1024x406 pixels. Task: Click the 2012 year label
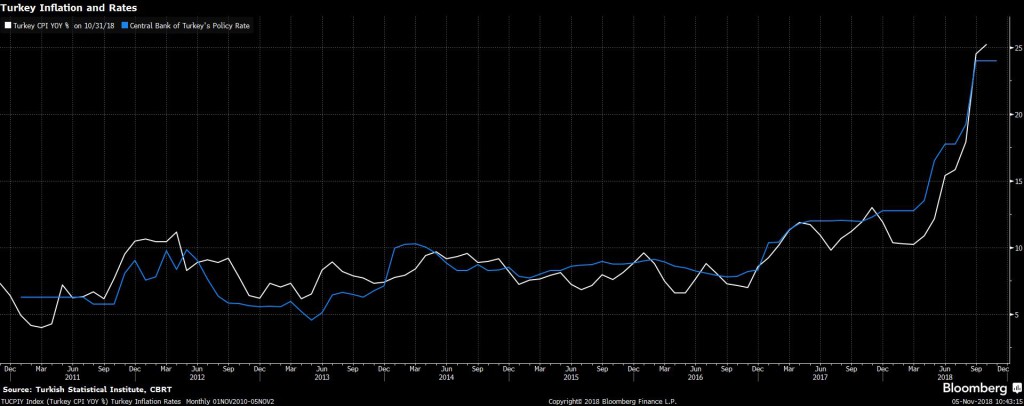197,377
